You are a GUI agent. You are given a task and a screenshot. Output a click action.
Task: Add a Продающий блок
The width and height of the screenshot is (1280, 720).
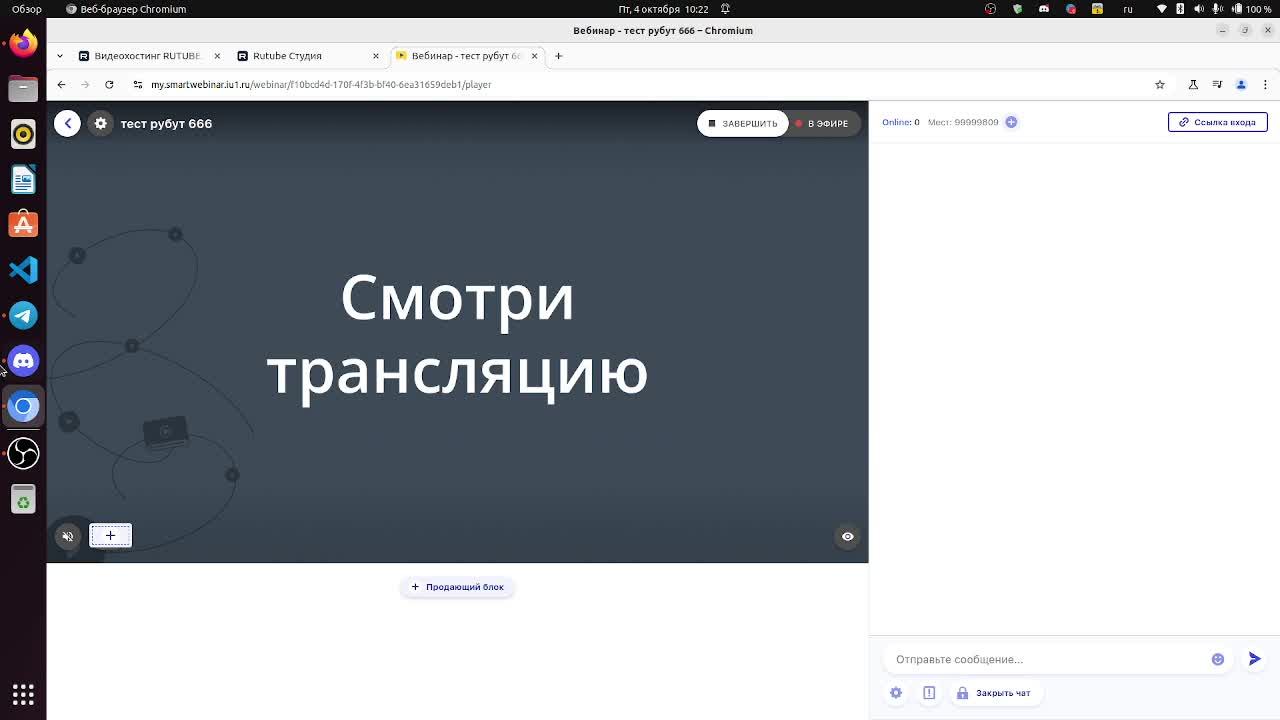[458, 587]
